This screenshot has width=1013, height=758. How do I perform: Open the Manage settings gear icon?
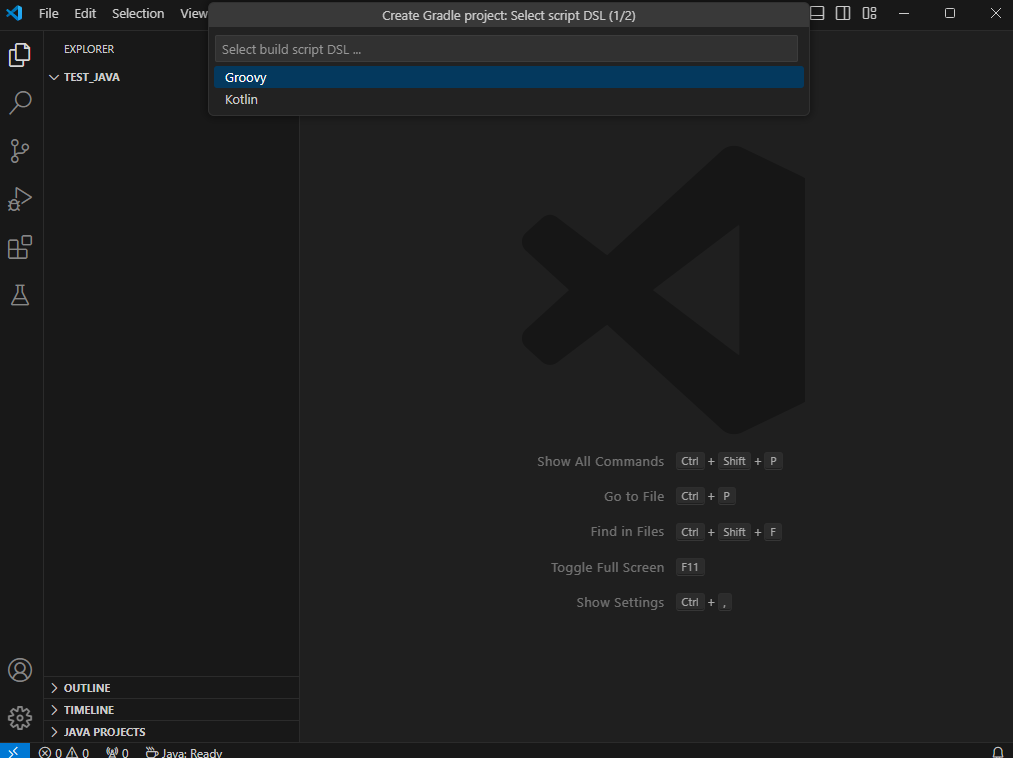pos(20,718)
